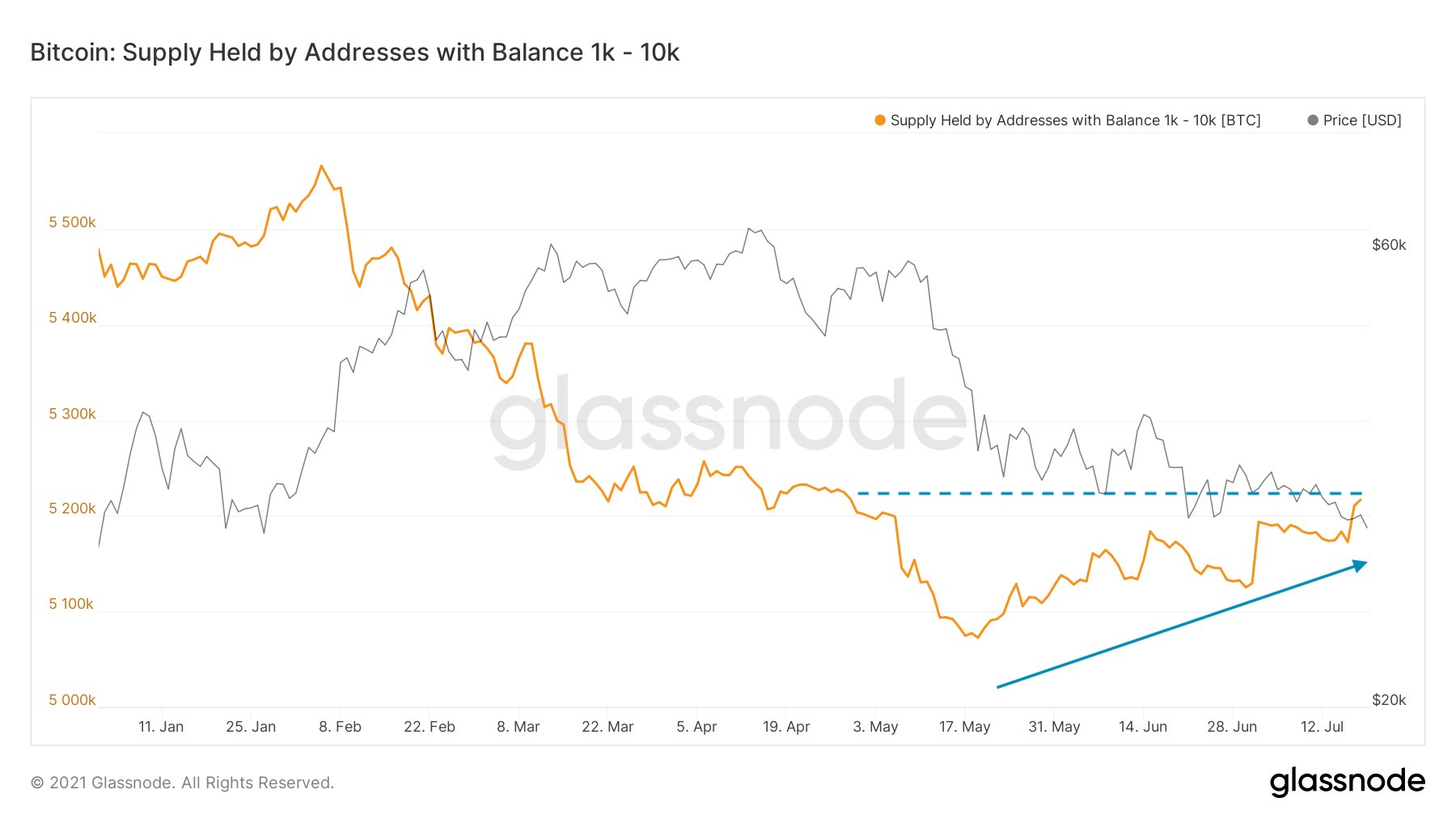Click the $20k price axis label
Screen dimensions: 1456x819
point(1389,700)
